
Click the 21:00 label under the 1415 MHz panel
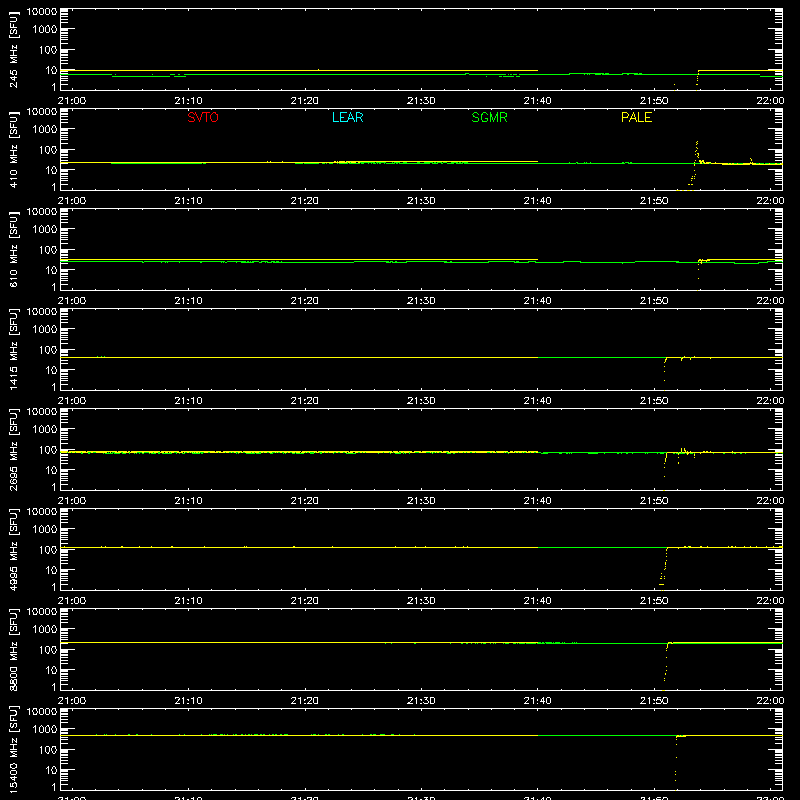[72, 401]
